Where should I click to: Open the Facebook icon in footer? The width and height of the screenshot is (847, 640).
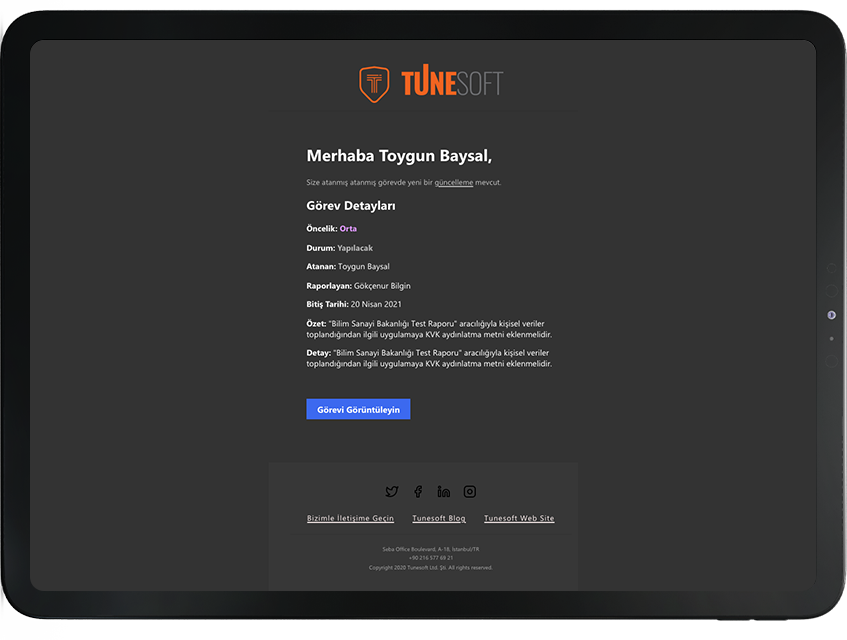point(418,491)
